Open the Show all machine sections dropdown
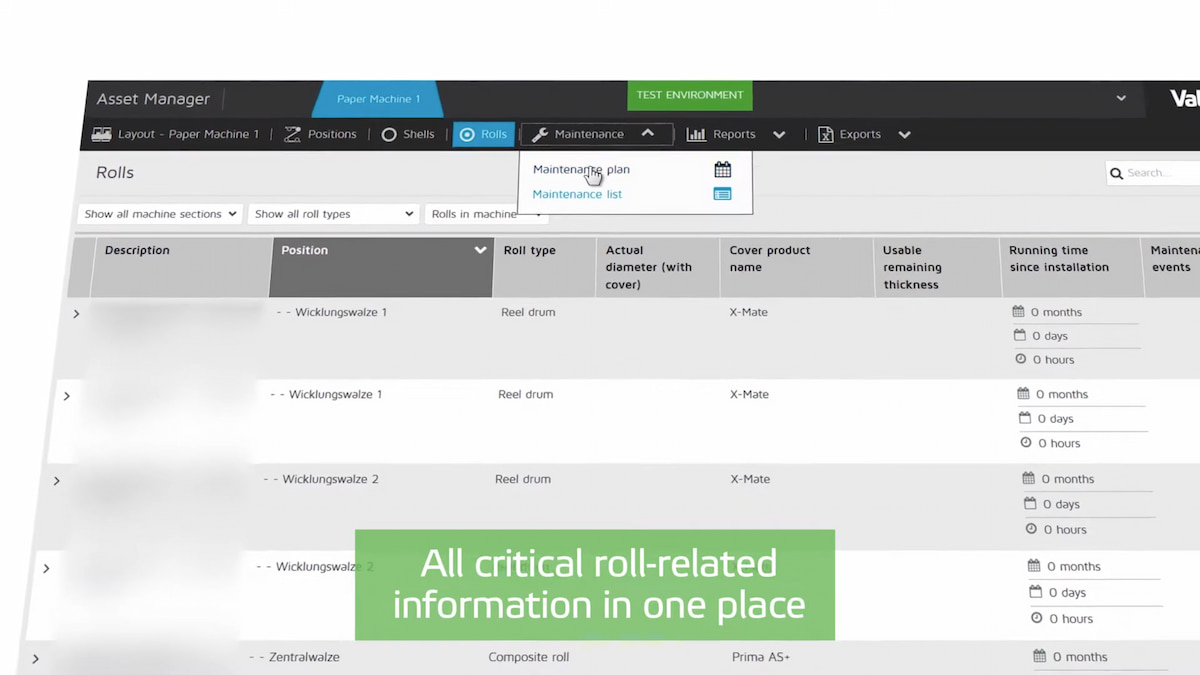Viewport: 1200px width, 675px height. pos(160,214)
